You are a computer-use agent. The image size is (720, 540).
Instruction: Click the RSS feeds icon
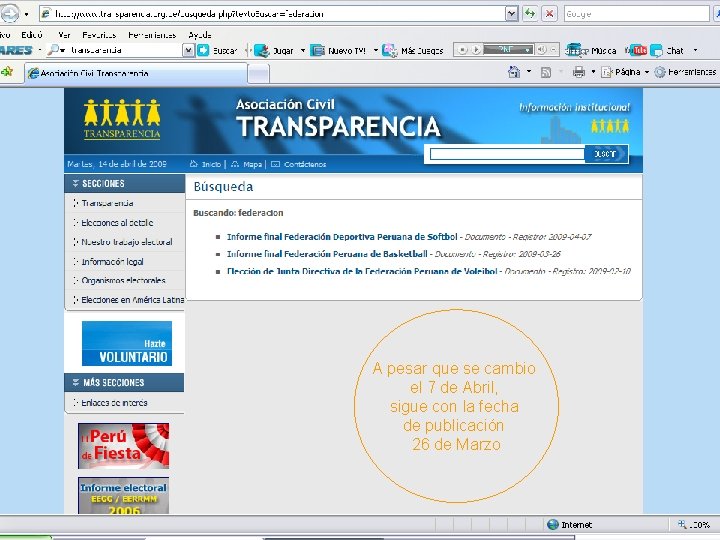(546, 72)
